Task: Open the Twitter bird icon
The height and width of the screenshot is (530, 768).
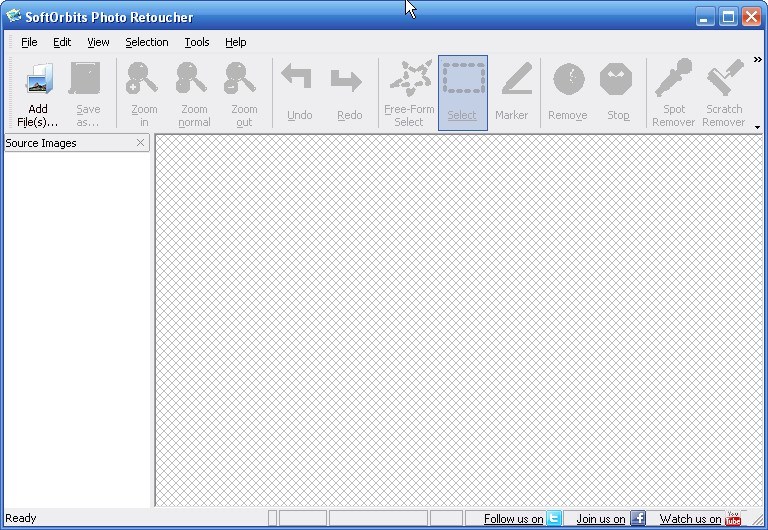Action: [554, 518]
